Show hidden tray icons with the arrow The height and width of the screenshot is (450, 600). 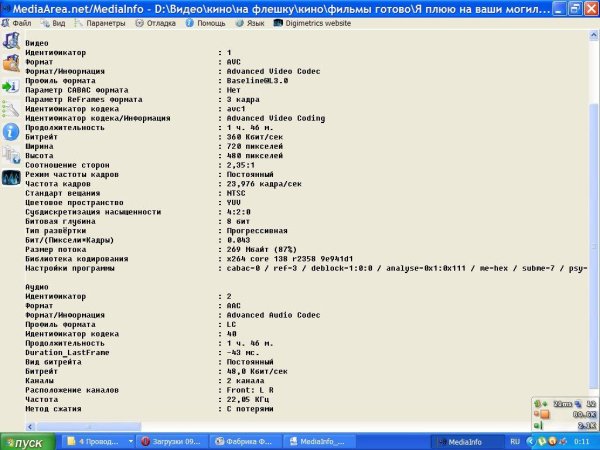[530, 442]
